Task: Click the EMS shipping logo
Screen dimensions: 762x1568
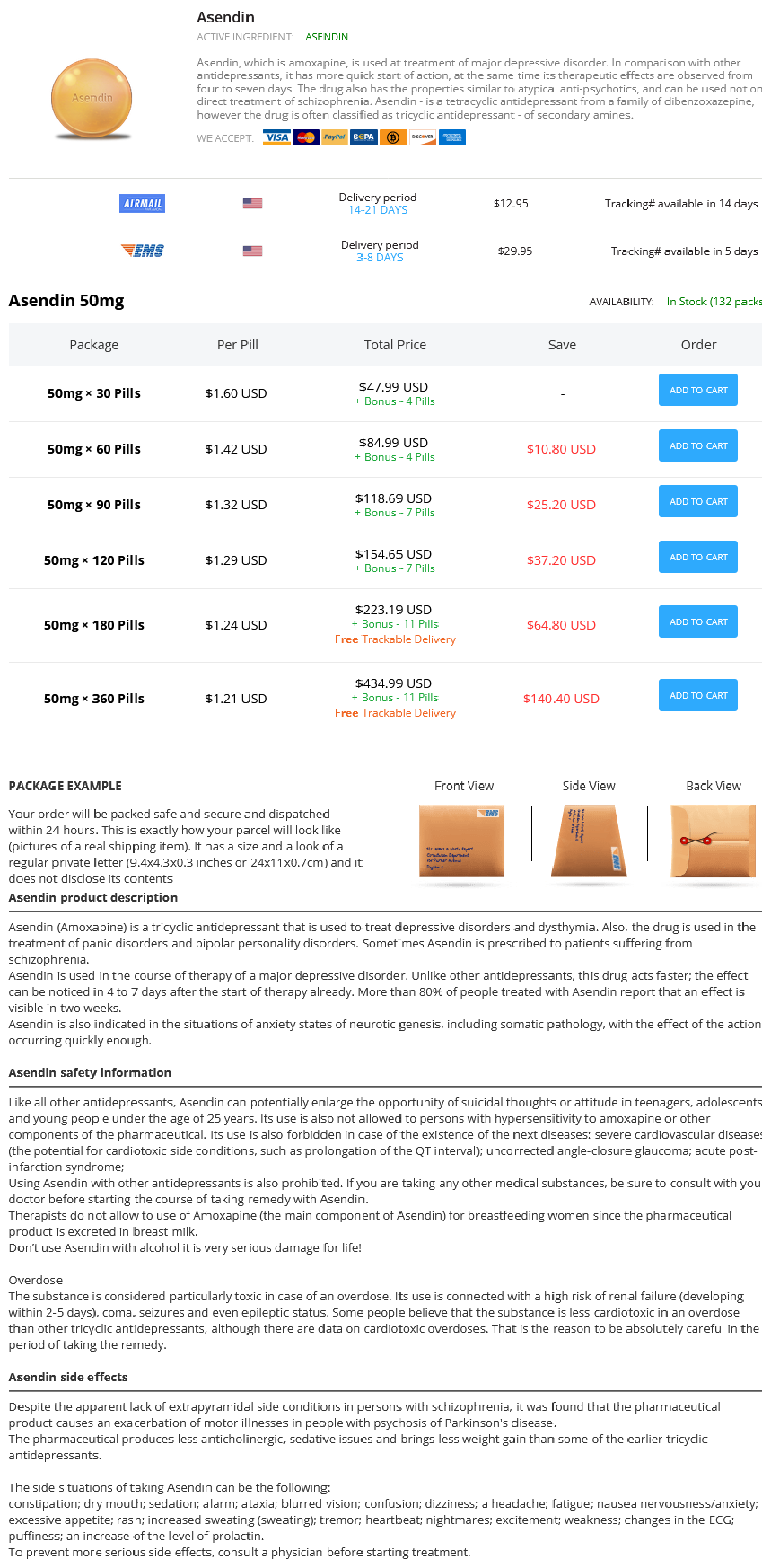Action: pyautogui.click(x=143, y=251)
